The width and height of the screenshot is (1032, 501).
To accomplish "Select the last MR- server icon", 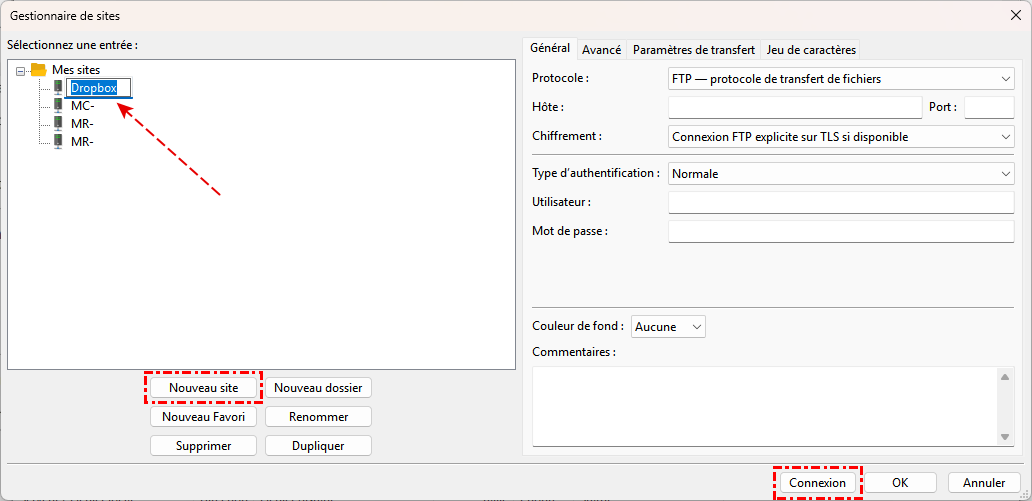I will click(x=58, y=141).
